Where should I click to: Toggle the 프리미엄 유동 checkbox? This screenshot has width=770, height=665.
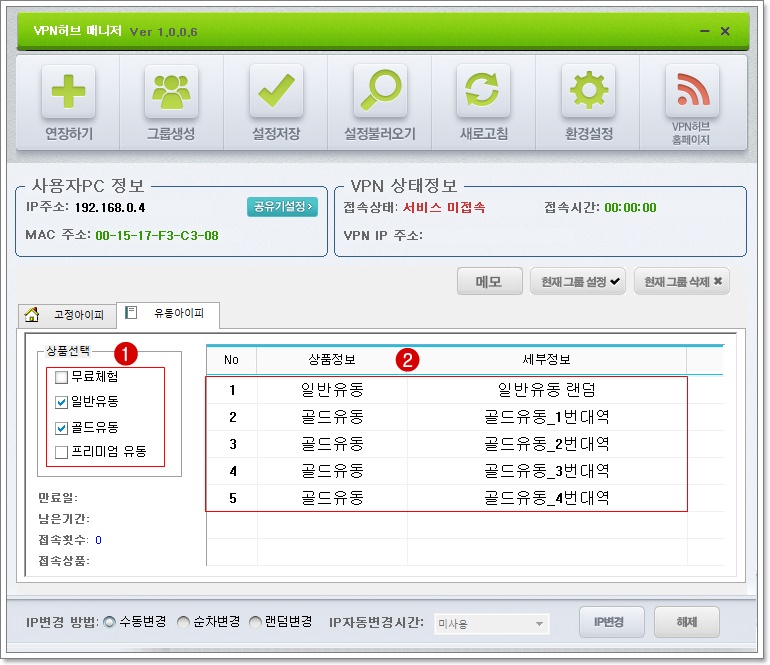[62, 452]
